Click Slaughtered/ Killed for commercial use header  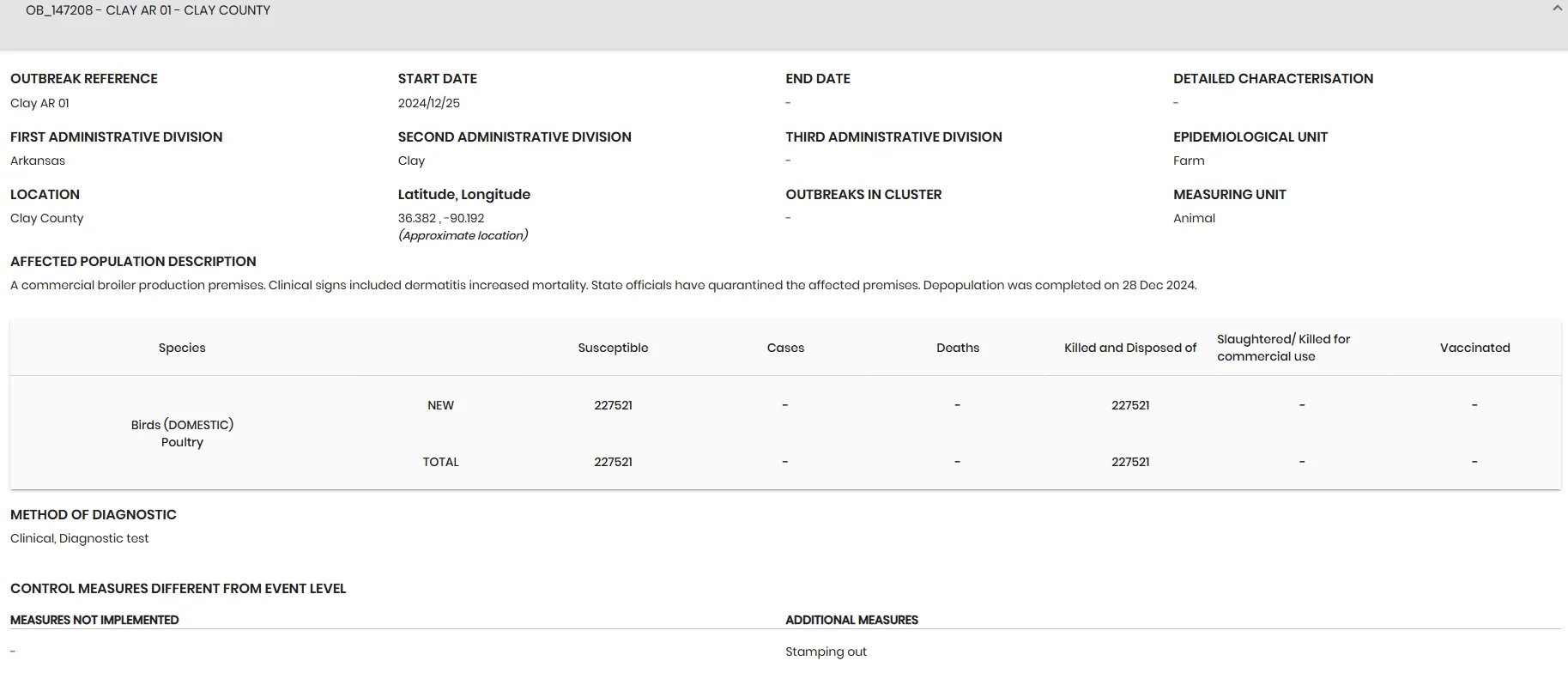(1284, 348)
